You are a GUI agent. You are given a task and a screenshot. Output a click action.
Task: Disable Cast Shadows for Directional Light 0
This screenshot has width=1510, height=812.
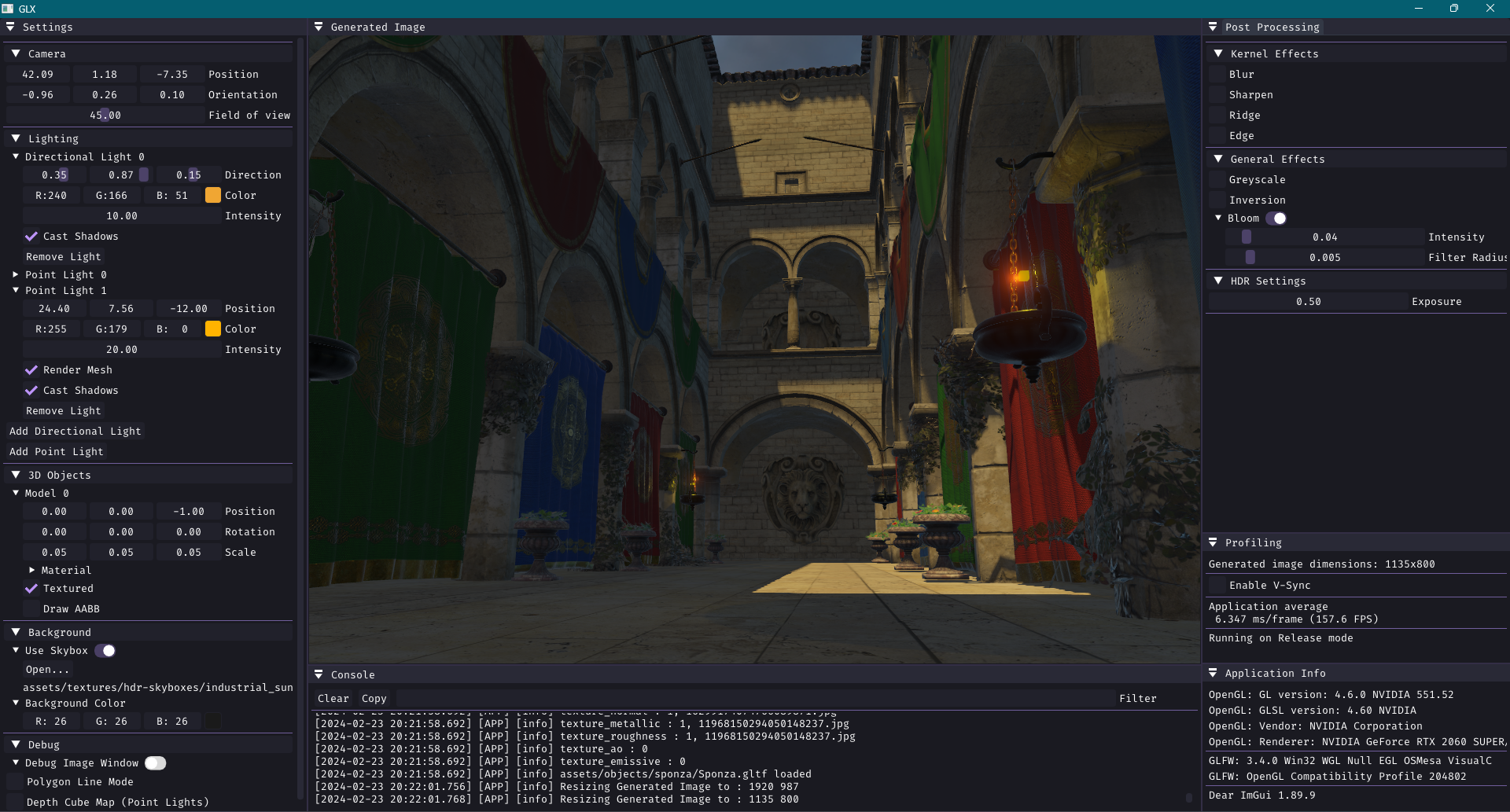[31, 236]
